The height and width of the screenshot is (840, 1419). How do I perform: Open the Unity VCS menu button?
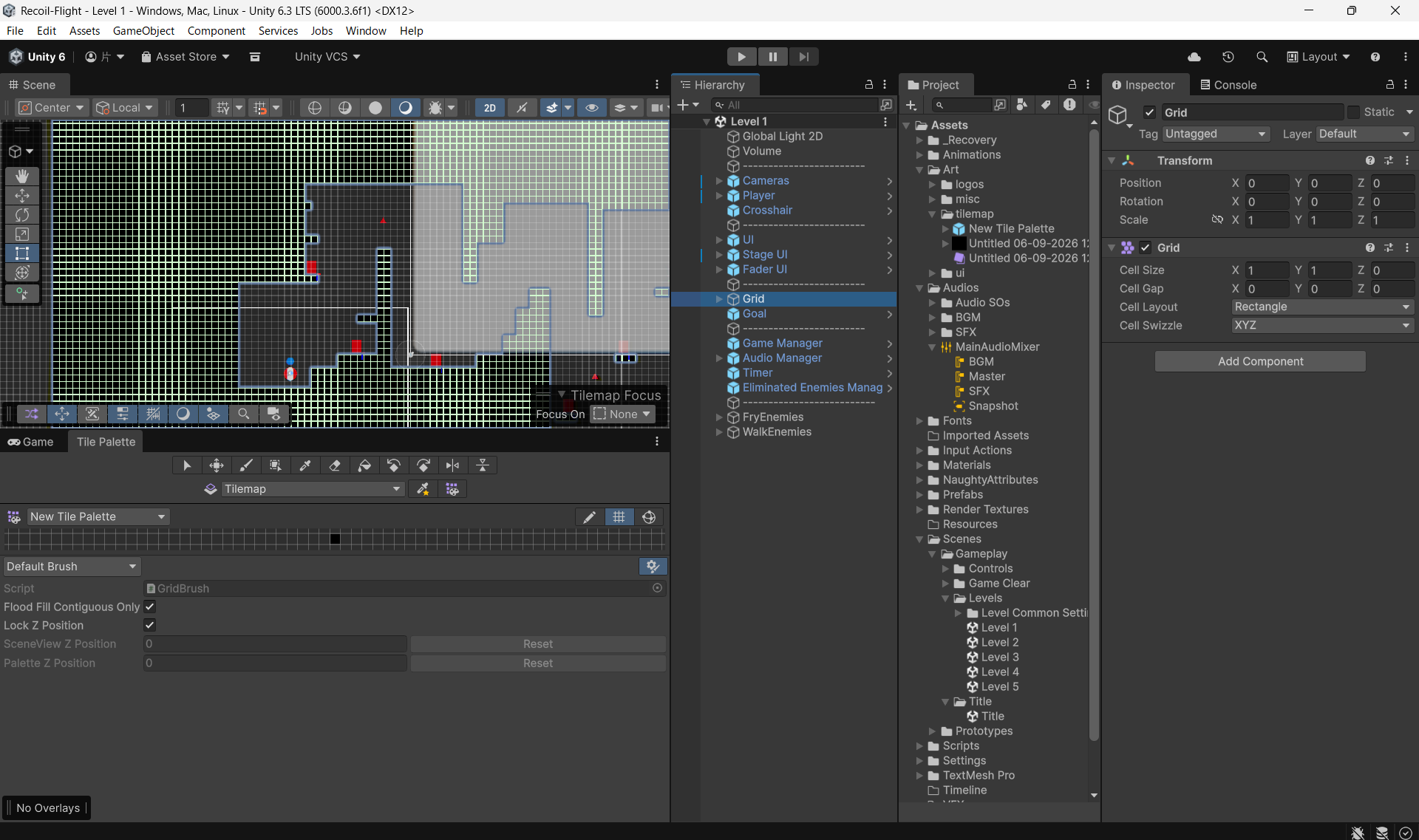pos(327,57)
